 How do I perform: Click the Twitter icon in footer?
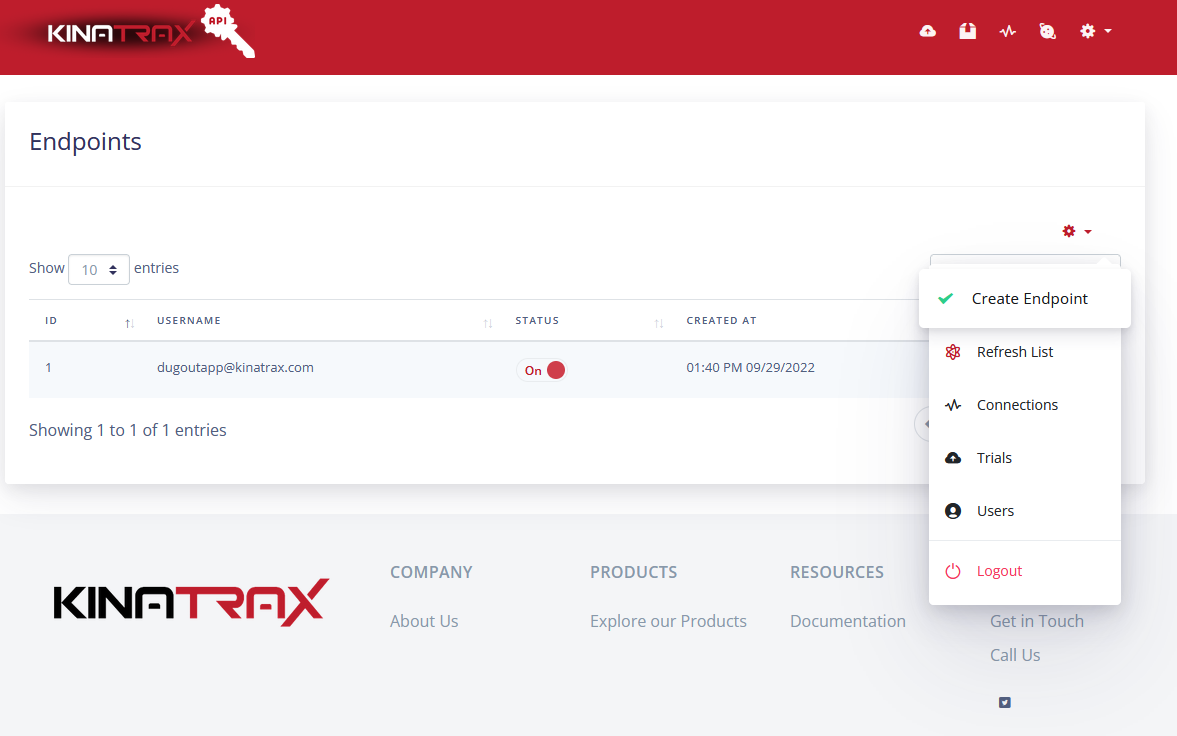[x=1004, y=702]
